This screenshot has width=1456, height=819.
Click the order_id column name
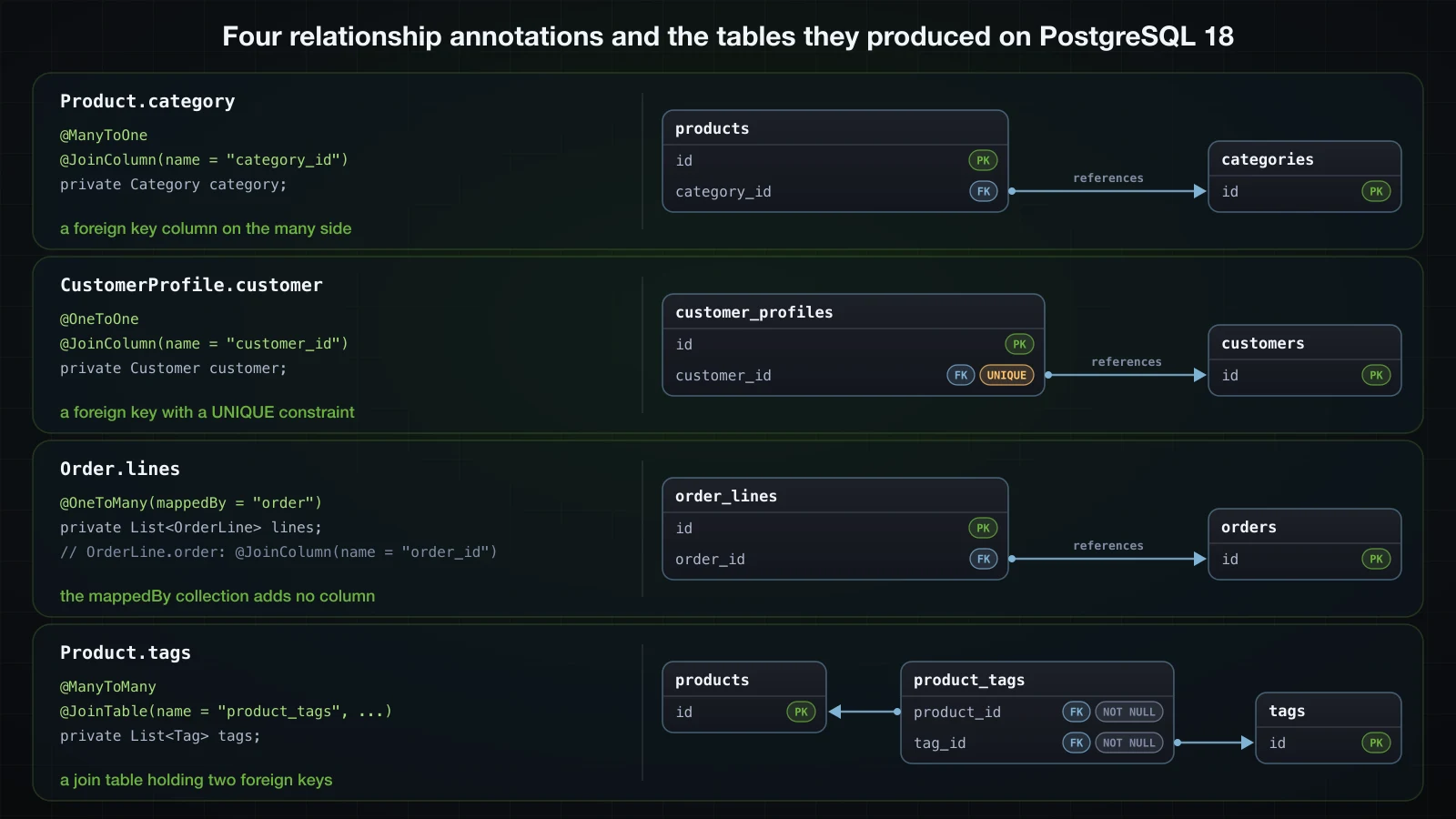[x=710, y=560]
